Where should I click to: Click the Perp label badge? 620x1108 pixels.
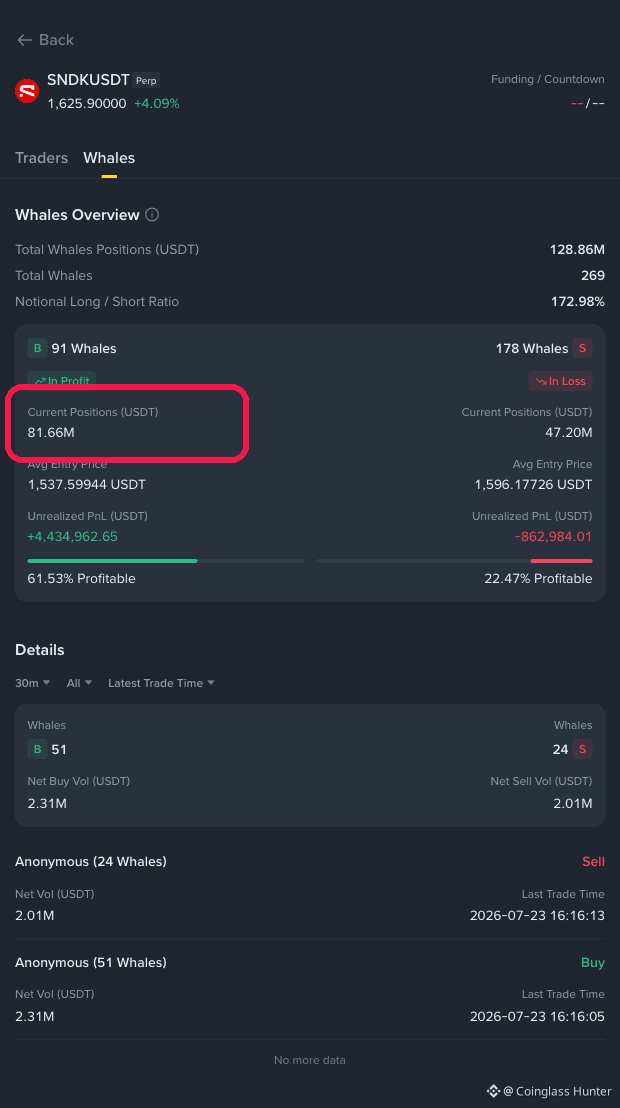coord(146,81)
